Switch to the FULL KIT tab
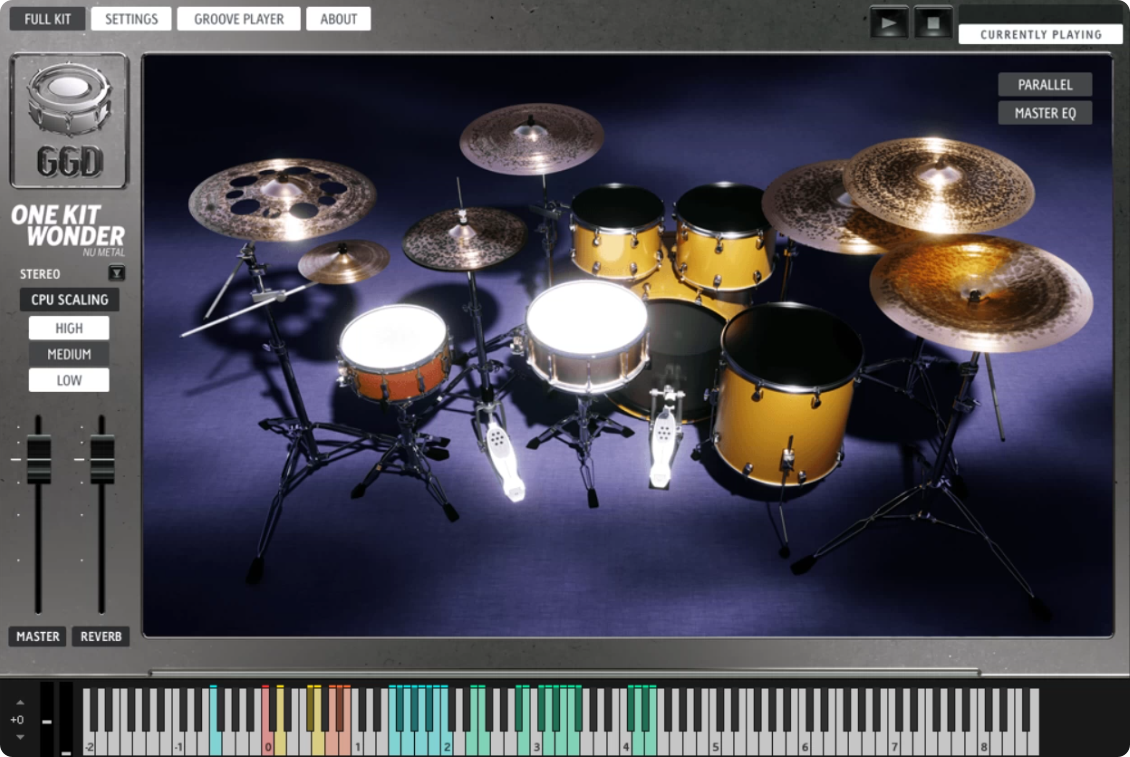This screenshot has width=1130, height=757. click(48, 19)
